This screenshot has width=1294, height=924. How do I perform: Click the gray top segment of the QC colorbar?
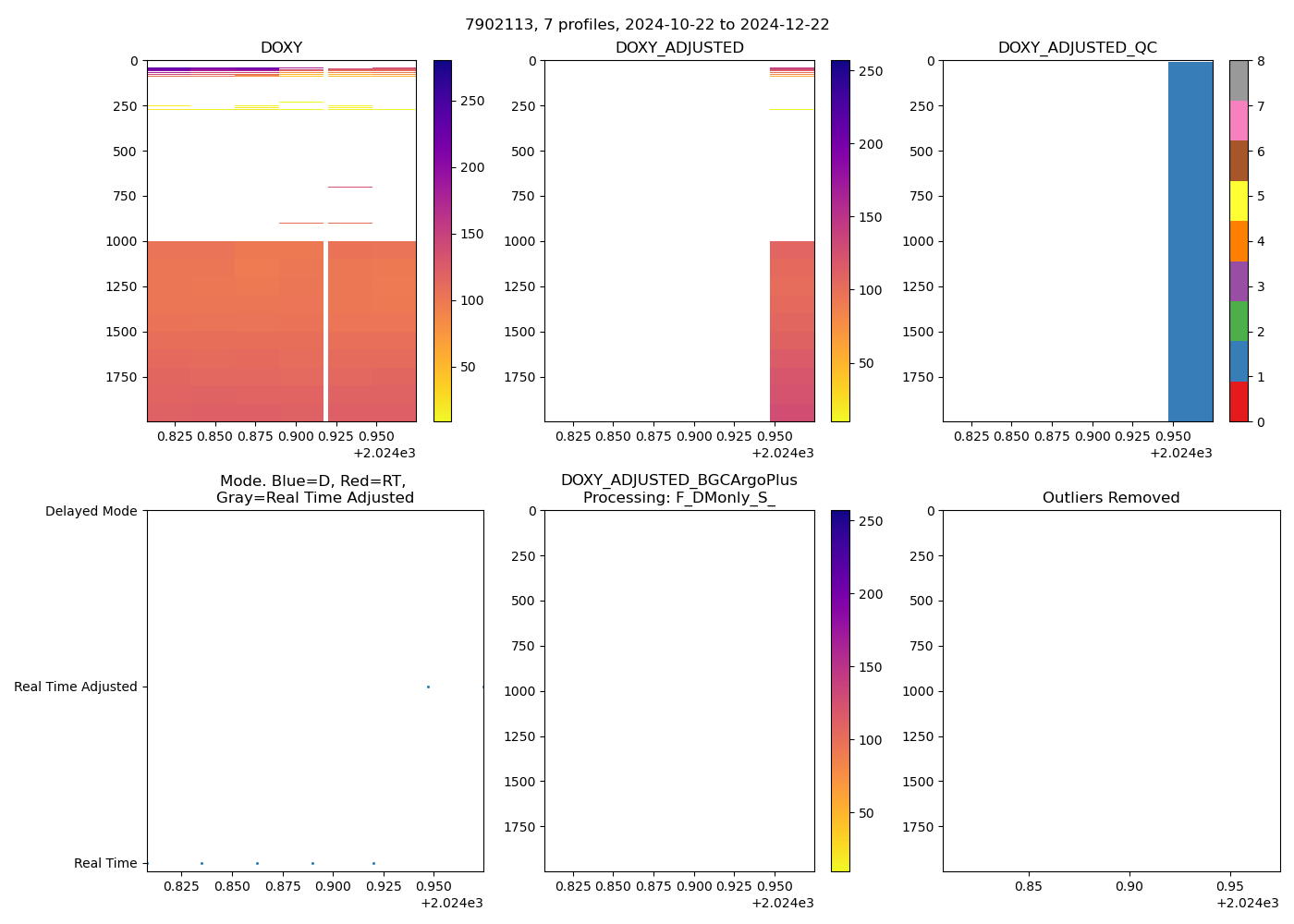tap(1239, 80)
